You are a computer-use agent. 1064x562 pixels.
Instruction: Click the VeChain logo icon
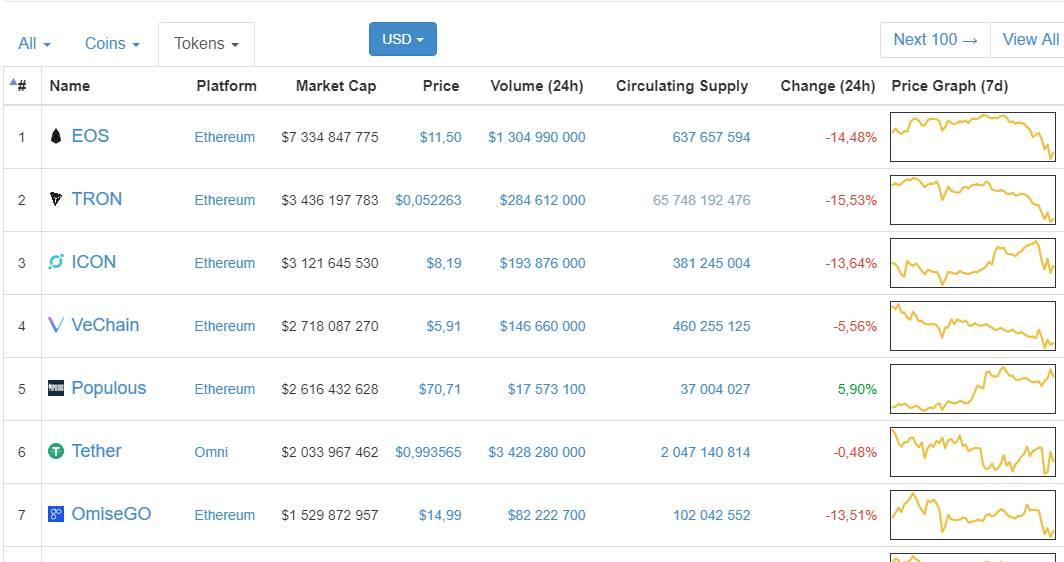point(56,326)
